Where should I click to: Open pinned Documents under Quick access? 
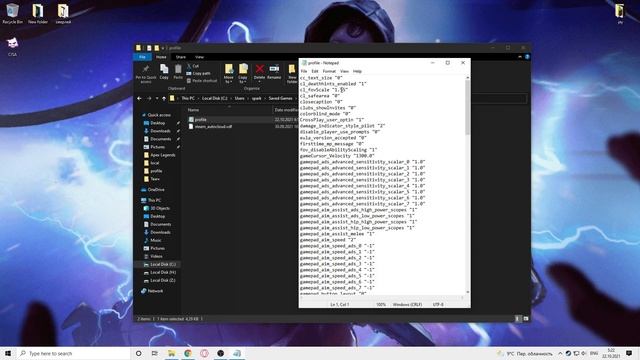coord(160,139)
